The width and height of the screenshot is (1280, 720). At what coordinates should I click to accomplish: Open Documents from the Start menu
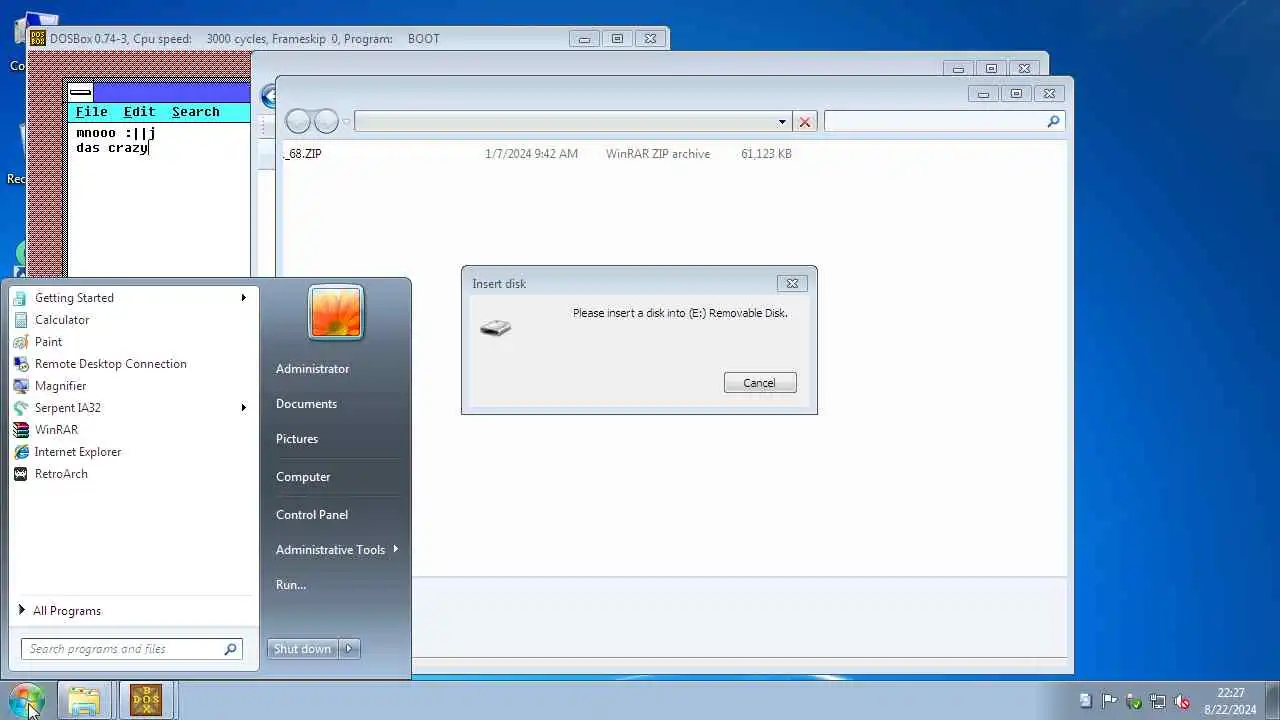click(x=306, y=403)
